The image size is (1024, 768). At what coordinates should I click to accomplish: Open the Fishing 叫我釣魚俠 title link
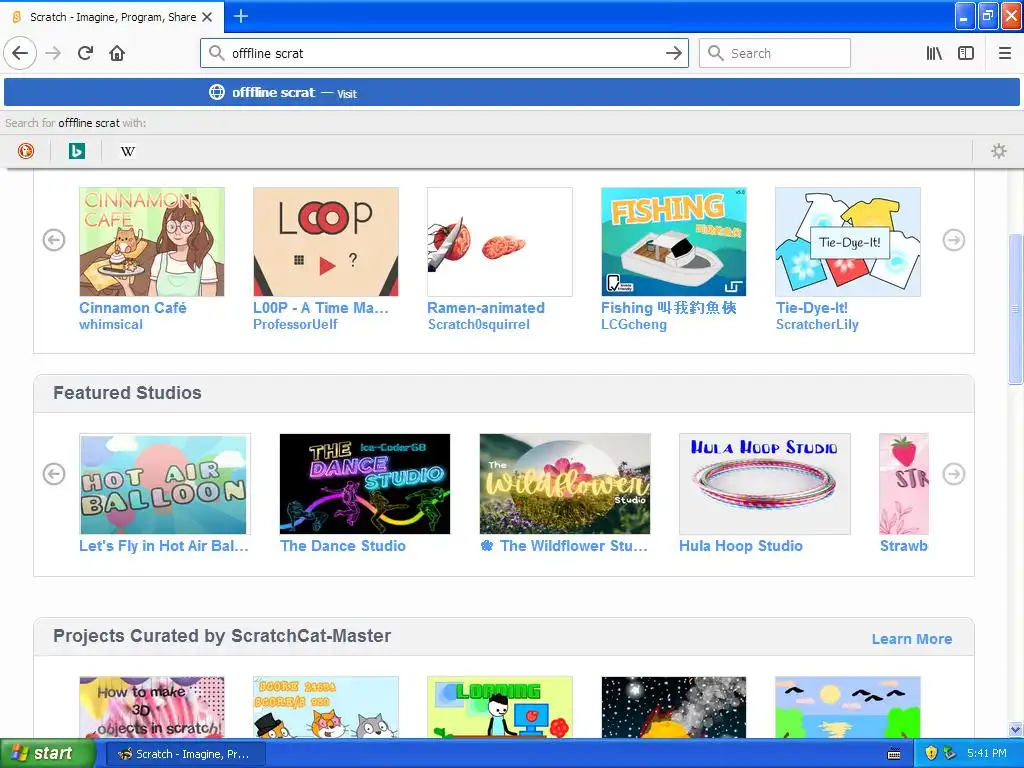click(x=669, y=308)
